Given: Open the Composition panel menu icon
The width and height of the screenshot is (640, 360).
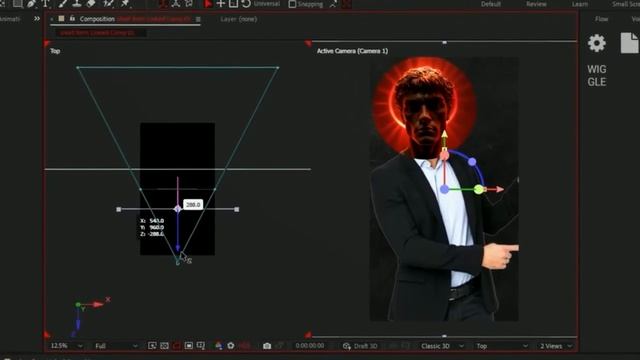Looking at the screenshot, I should point(198,19).
